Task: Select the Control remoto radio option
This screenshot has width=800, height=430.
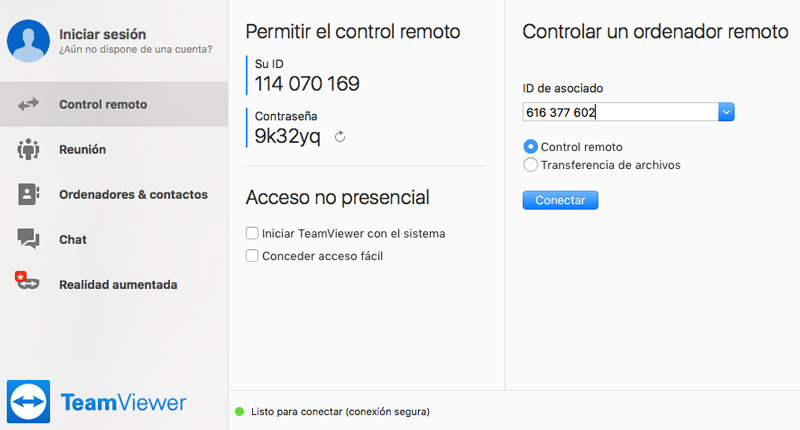Action: click(530, 147)
